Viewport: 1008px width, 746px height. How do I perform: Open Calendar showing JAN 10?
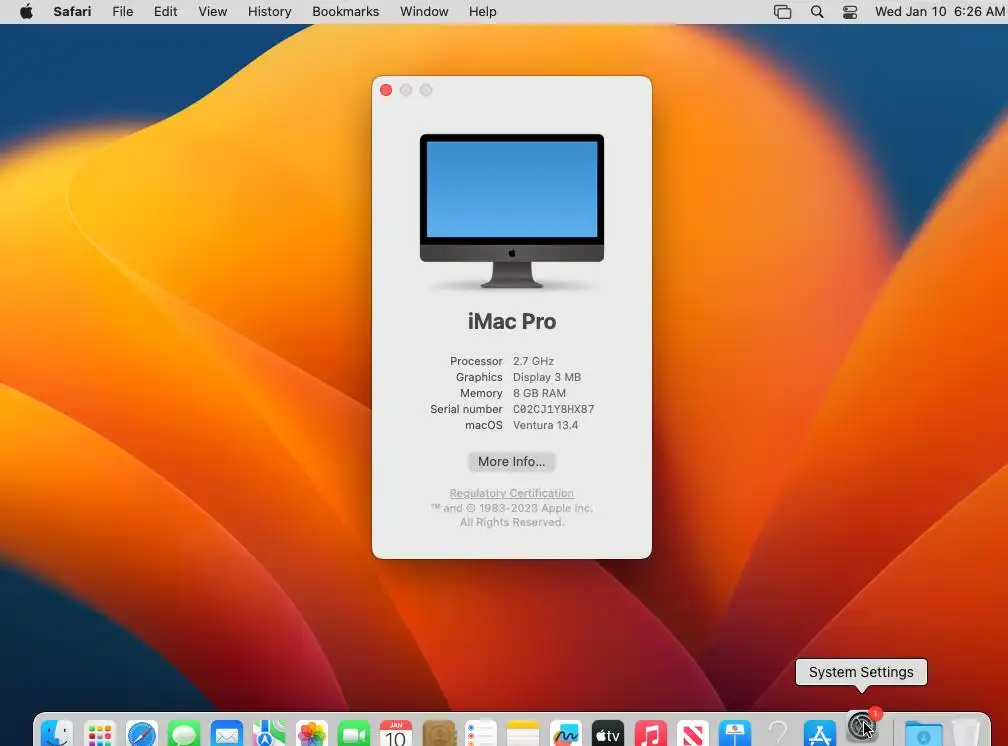396,734
